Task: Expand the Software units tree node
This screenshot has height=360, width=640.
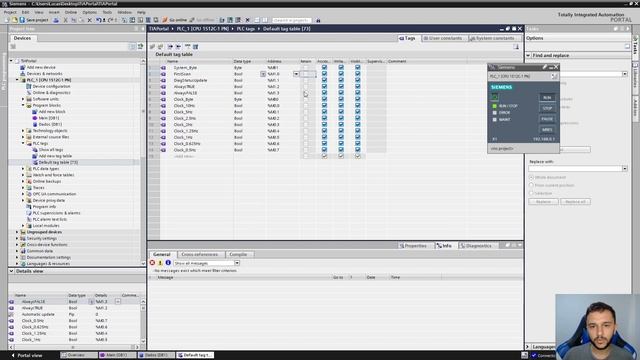Action: [23, 99]
